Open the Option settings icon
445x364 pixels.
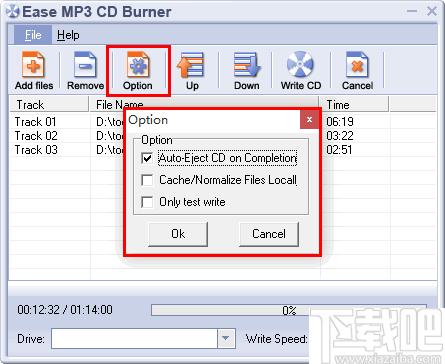[138, 71]
